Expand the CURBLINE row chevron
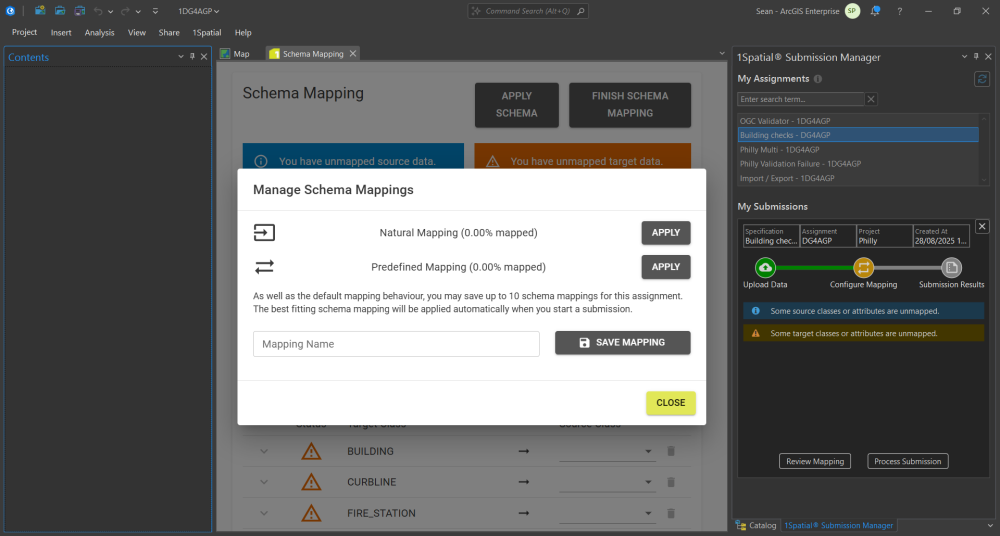The height and width of the screenshot is (536, 1000). (x=264, y=482)
